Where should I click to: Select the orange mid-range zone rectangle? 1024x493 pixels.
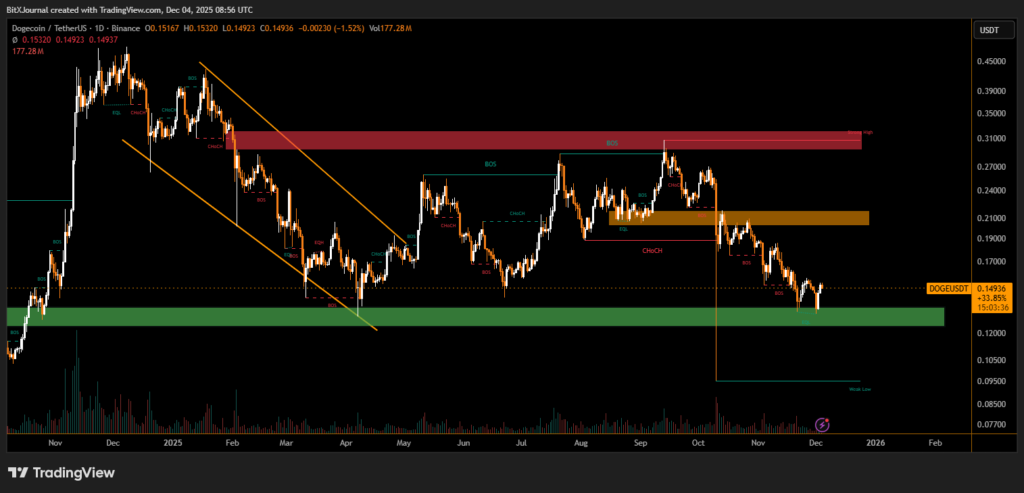[x=738, y=218]
